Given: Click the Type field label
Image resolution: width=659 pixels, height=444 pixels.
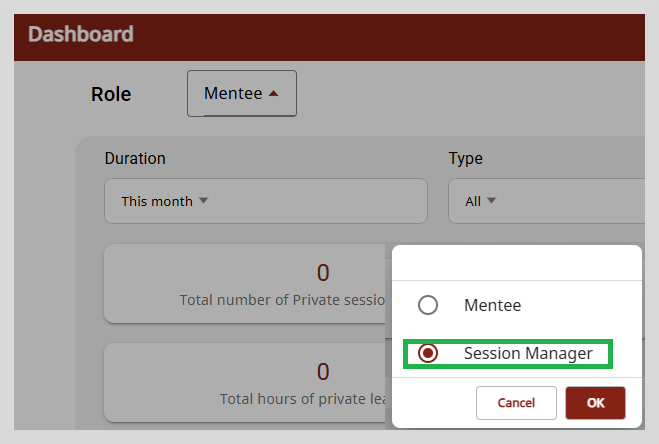Looking at the screenshot, I should pos(466,159).
